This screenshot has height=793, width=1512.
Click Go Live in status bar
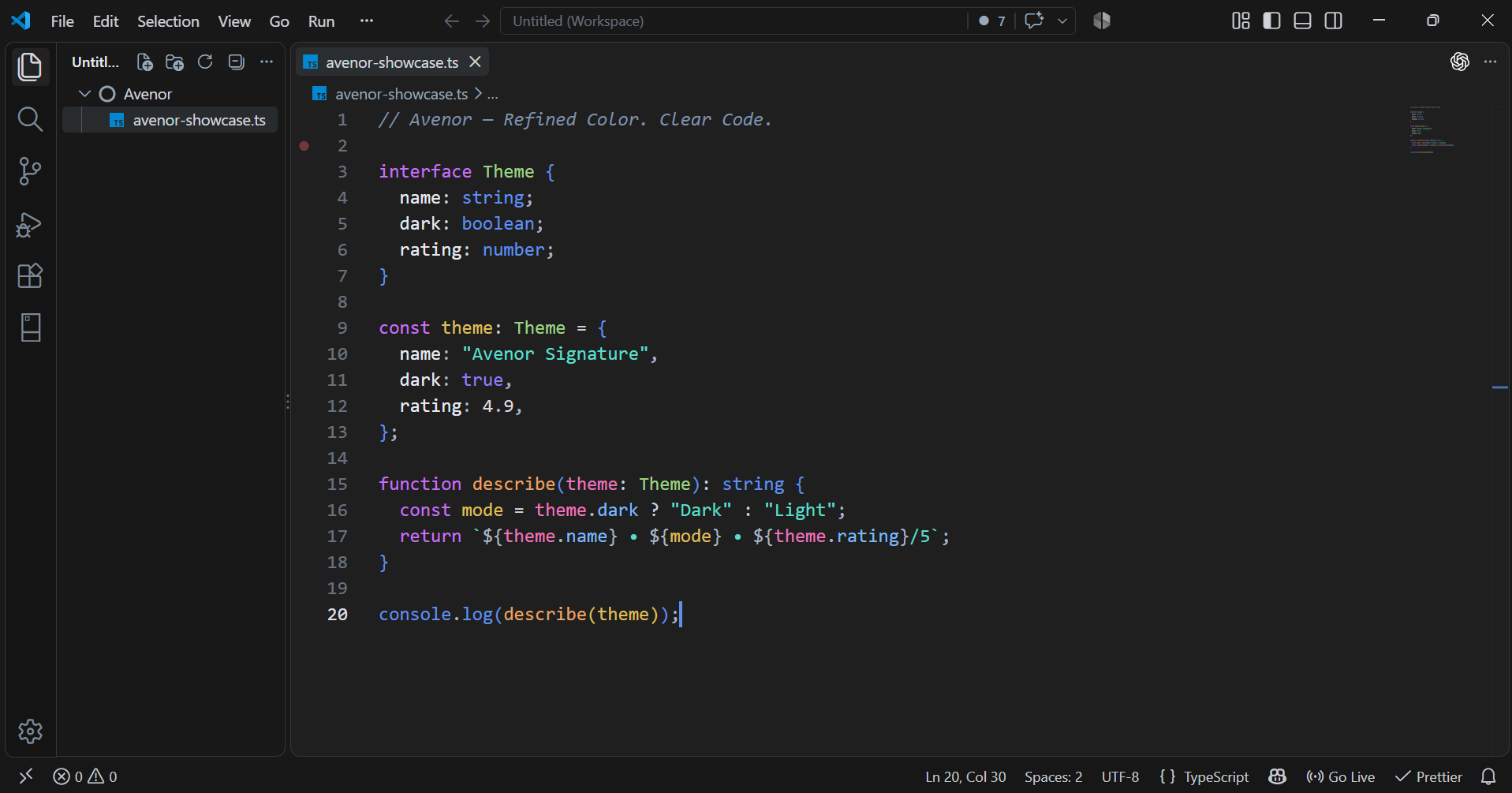pyautogui.click(x=1340, y=776)
